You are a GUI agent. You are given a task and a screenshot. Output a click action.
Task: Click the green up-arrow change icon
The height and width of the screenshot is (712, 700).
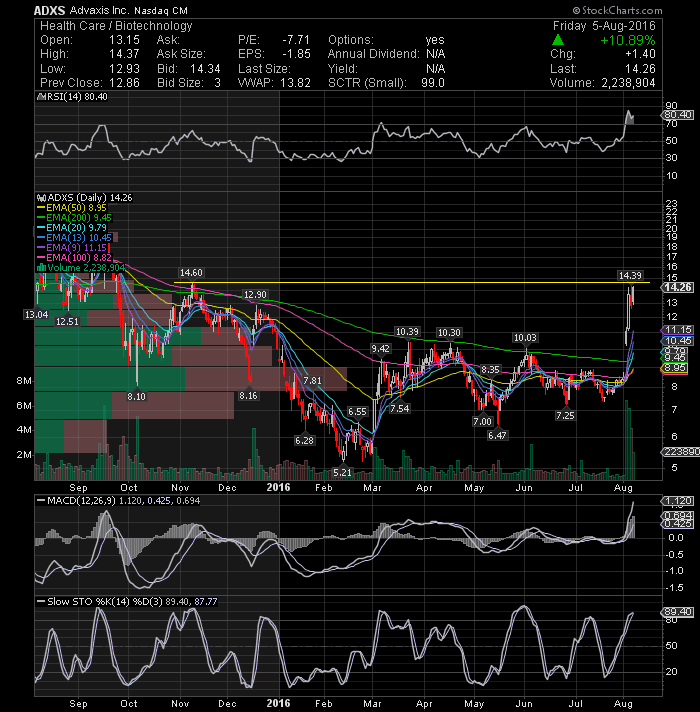[558, 40]
